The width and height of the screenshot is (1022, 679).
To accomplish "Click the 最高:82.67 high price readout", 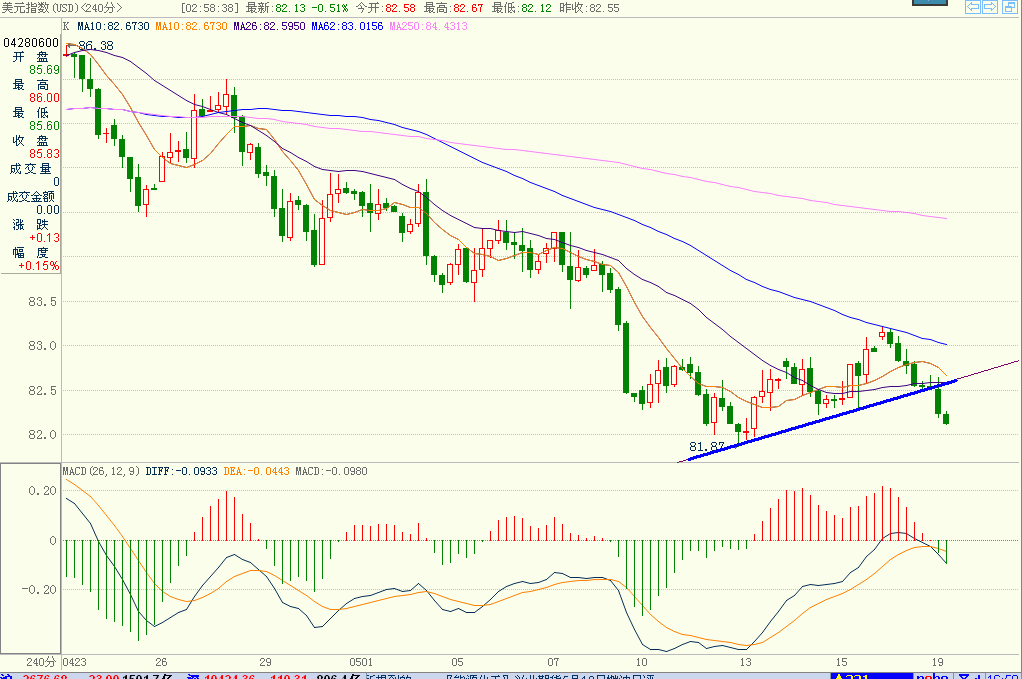I will tap(454, 8).
